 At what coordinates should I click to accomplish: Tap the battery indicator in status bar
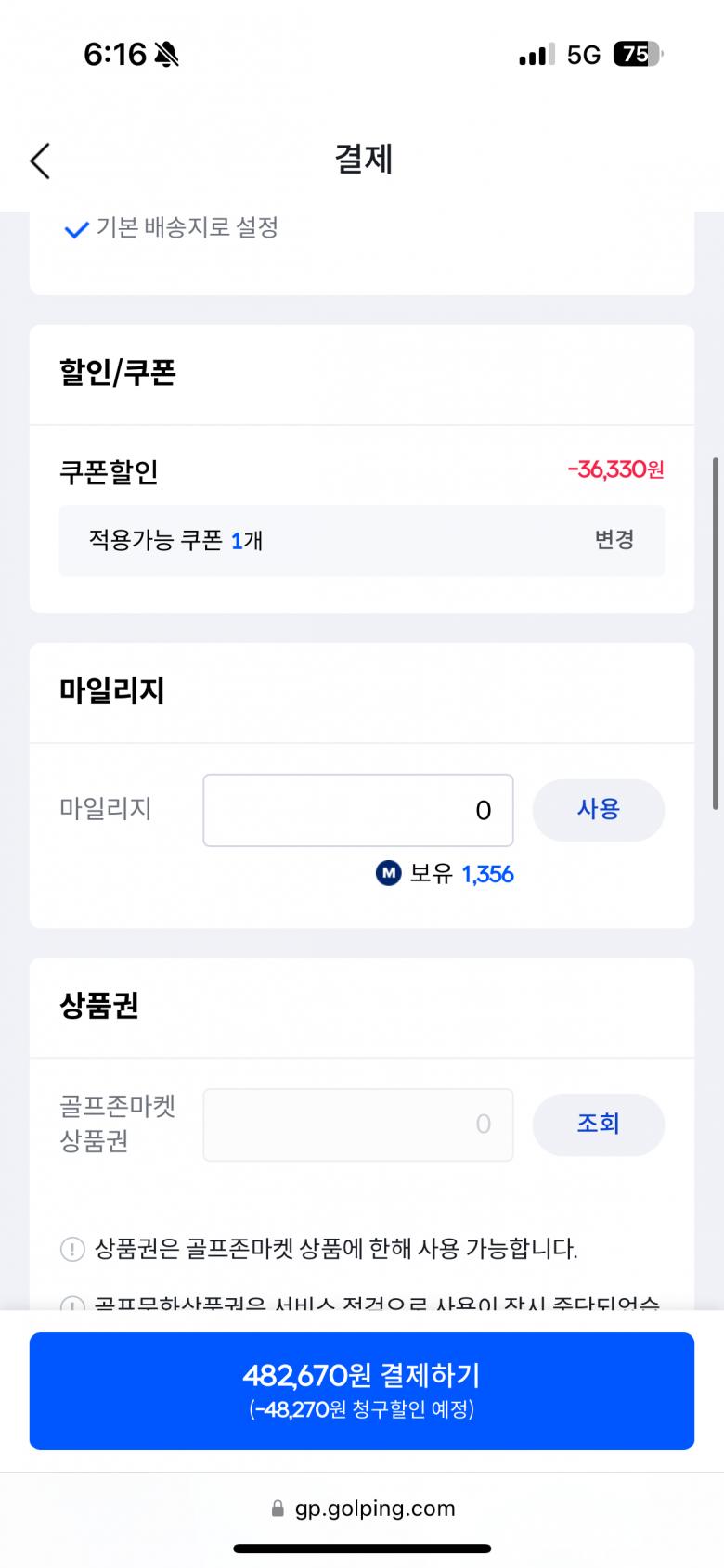coord(638,55)
